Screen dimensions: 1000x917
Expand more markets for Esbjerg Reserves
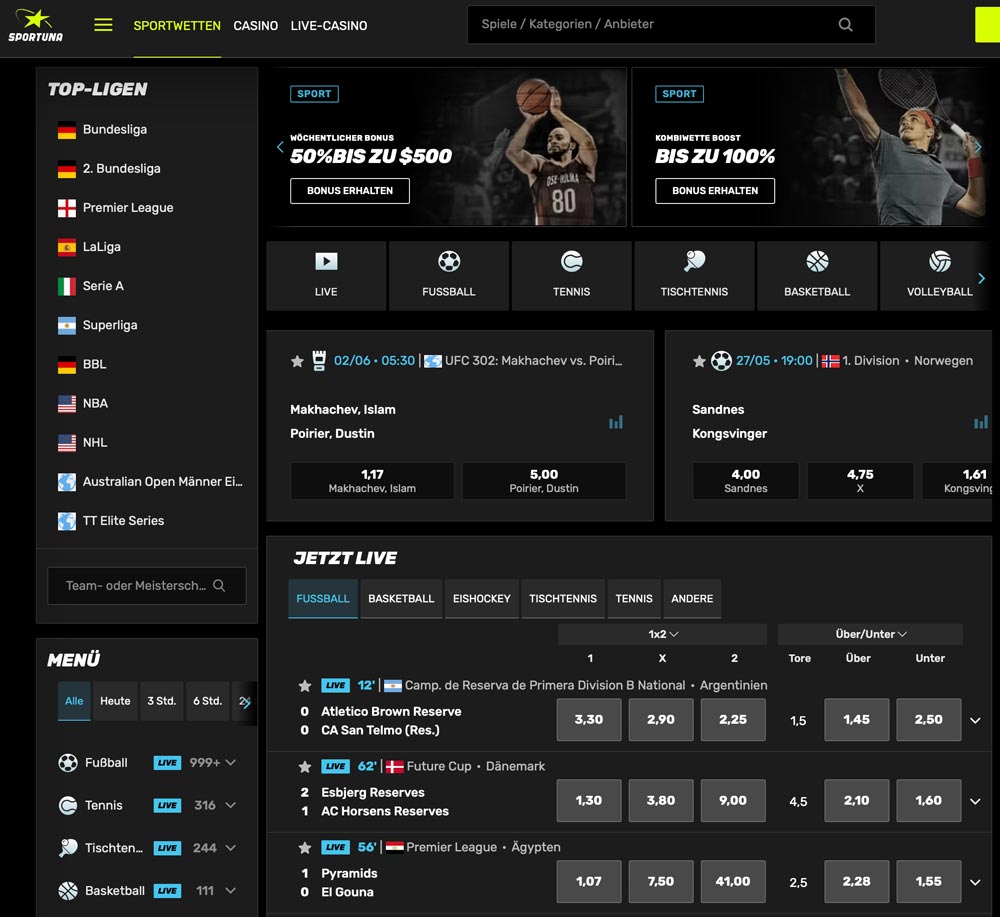975,801
